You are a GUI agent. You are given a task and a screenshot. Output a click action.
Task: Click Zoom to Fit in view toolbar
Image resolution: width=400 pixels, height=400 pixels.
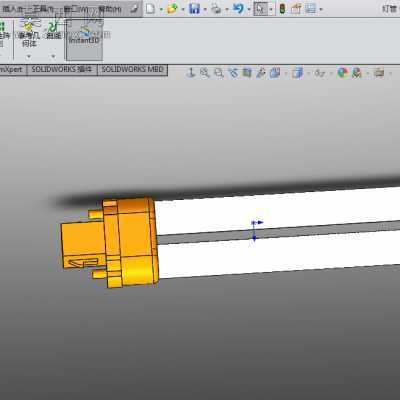[205, 73]
